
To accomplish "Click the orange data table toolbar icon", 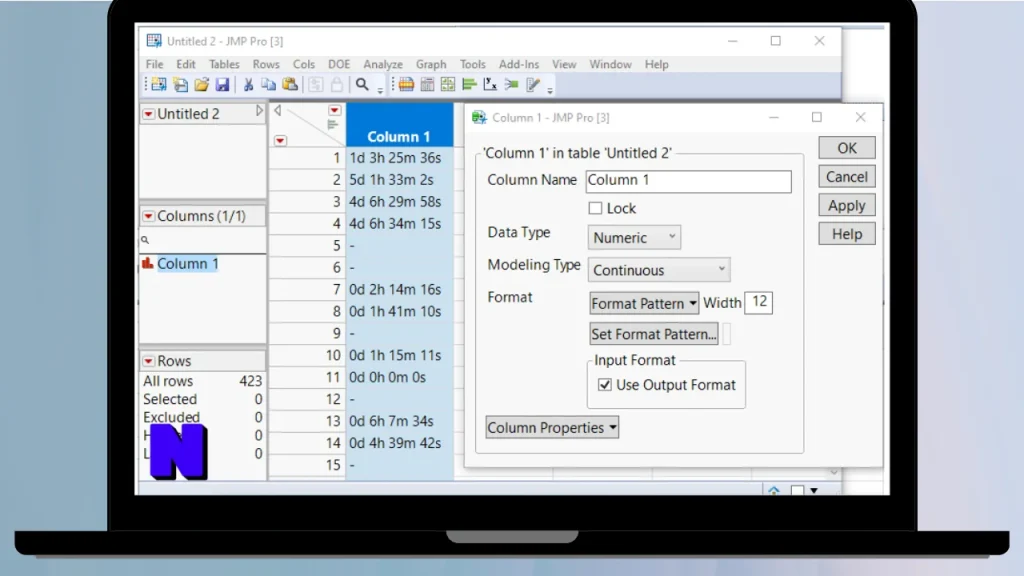I will pyautogui.click(x=406, y=84).
